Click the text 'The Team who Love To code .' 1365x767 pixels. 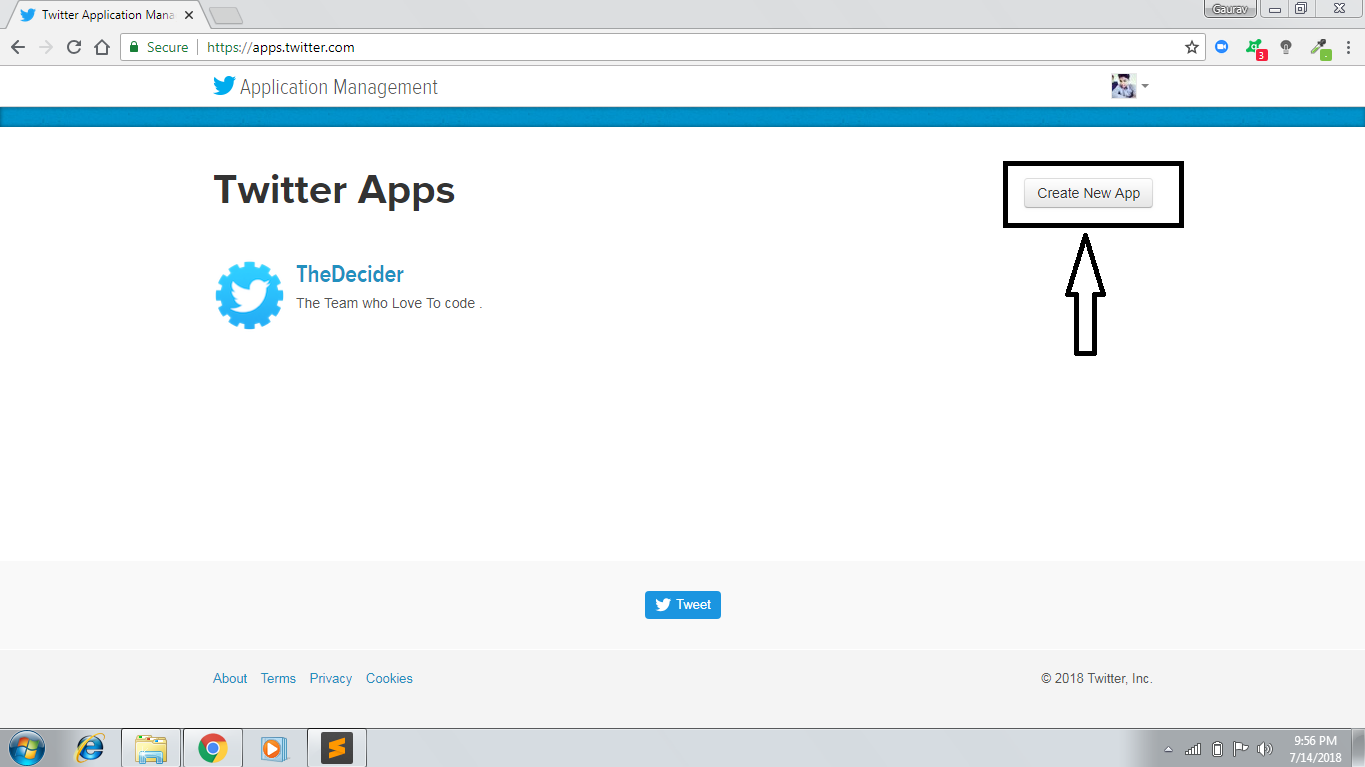click(x=389, y=303)
